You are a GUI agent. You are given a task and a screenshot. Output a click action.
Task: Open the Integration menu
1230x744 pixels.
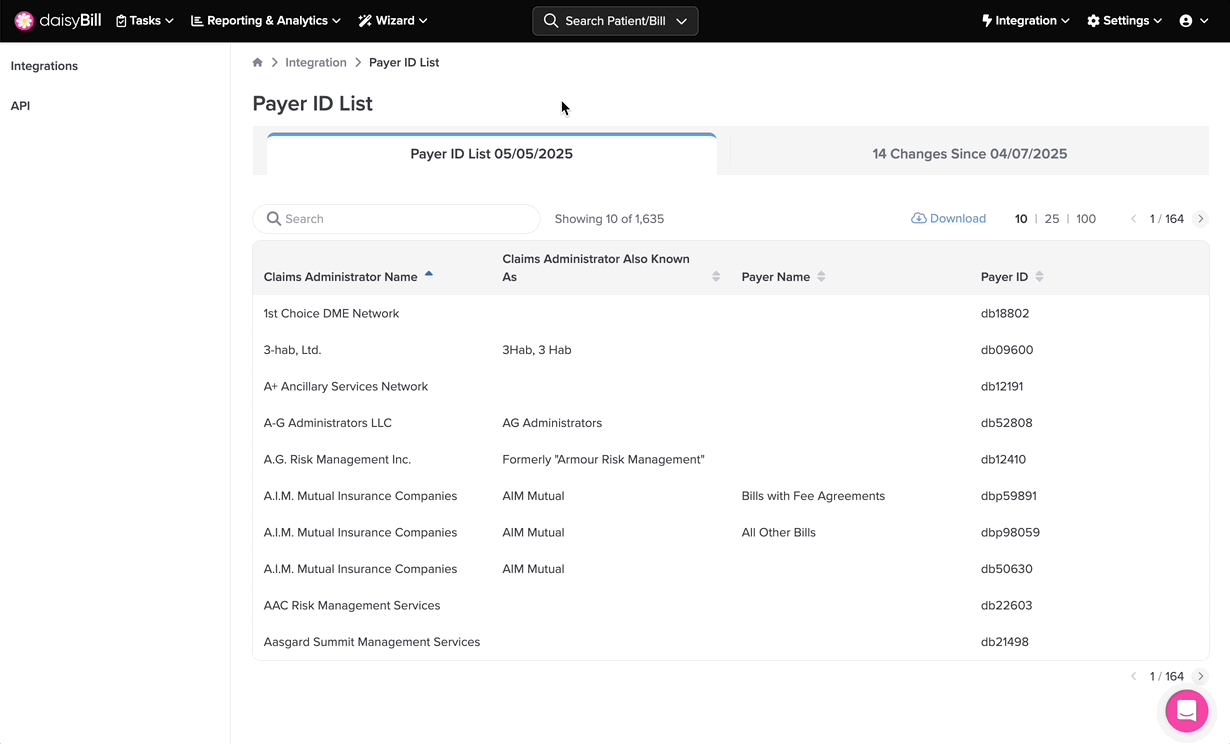coord(1025,20)
